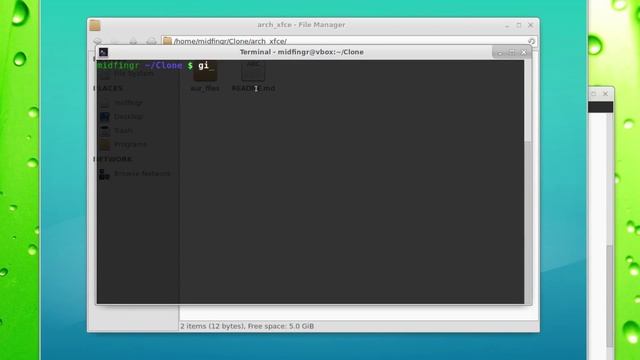Click the Terminal vertical scrollbar
The image size is (640, 360).
[528, 182]
